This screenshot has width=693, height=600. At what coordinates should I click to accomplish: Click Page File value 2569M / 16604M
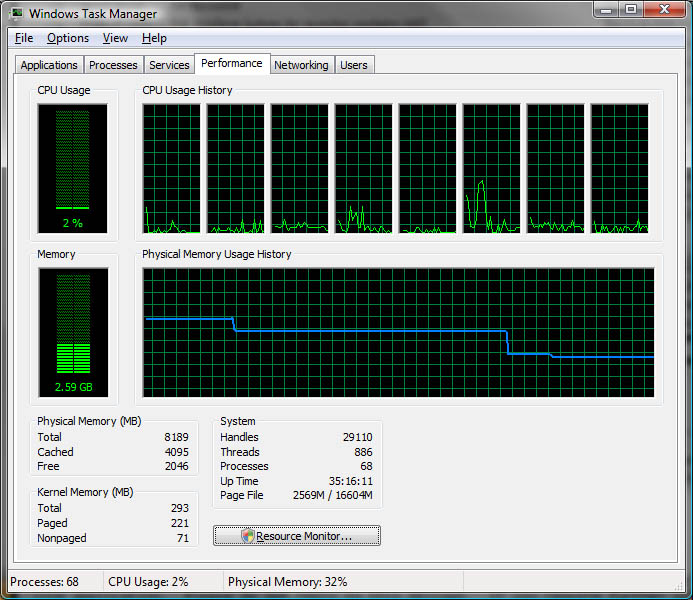tap(333, 495)
